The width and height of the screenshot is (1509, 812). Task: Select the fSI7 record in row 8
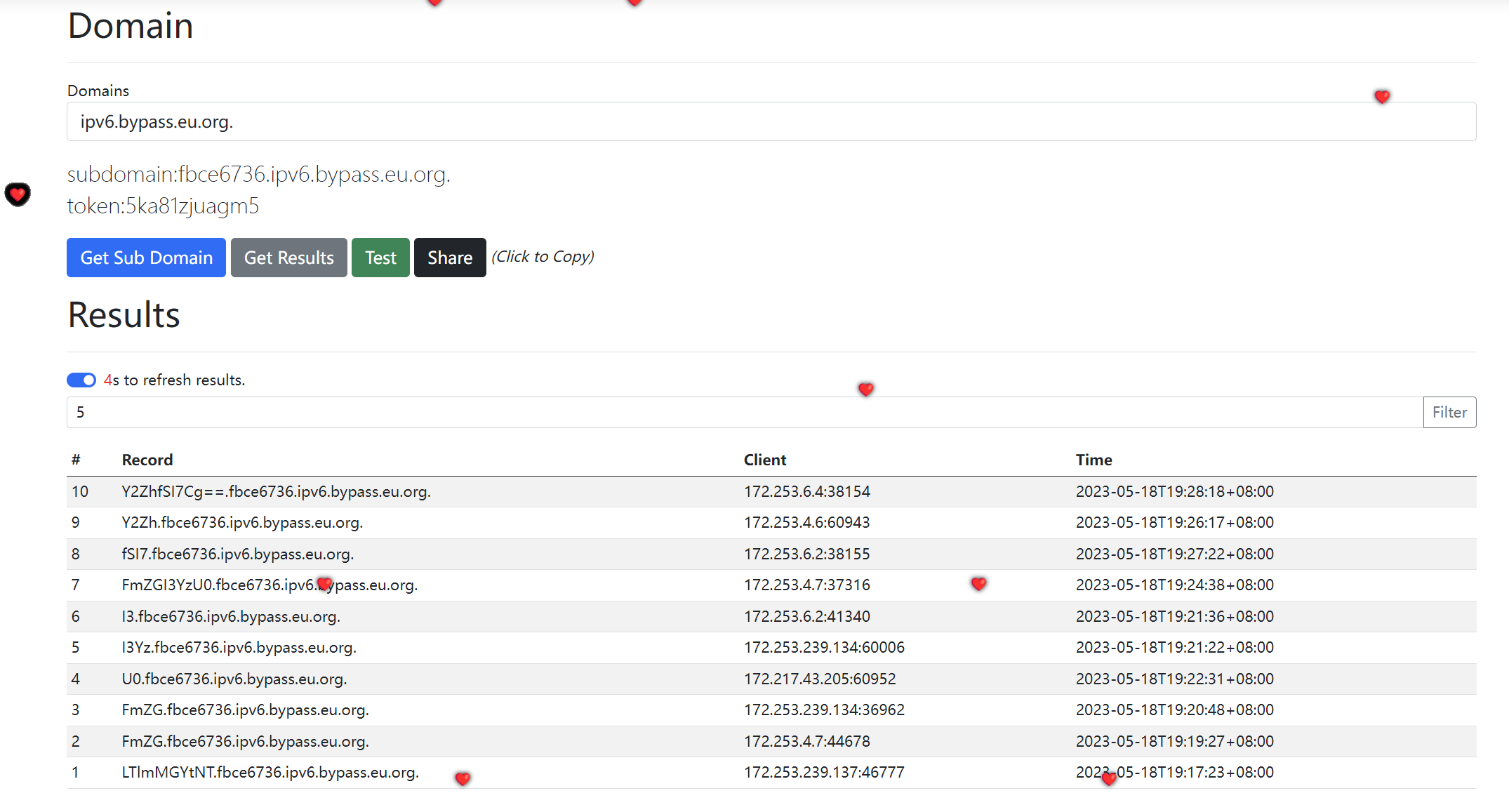coord(237,554)
